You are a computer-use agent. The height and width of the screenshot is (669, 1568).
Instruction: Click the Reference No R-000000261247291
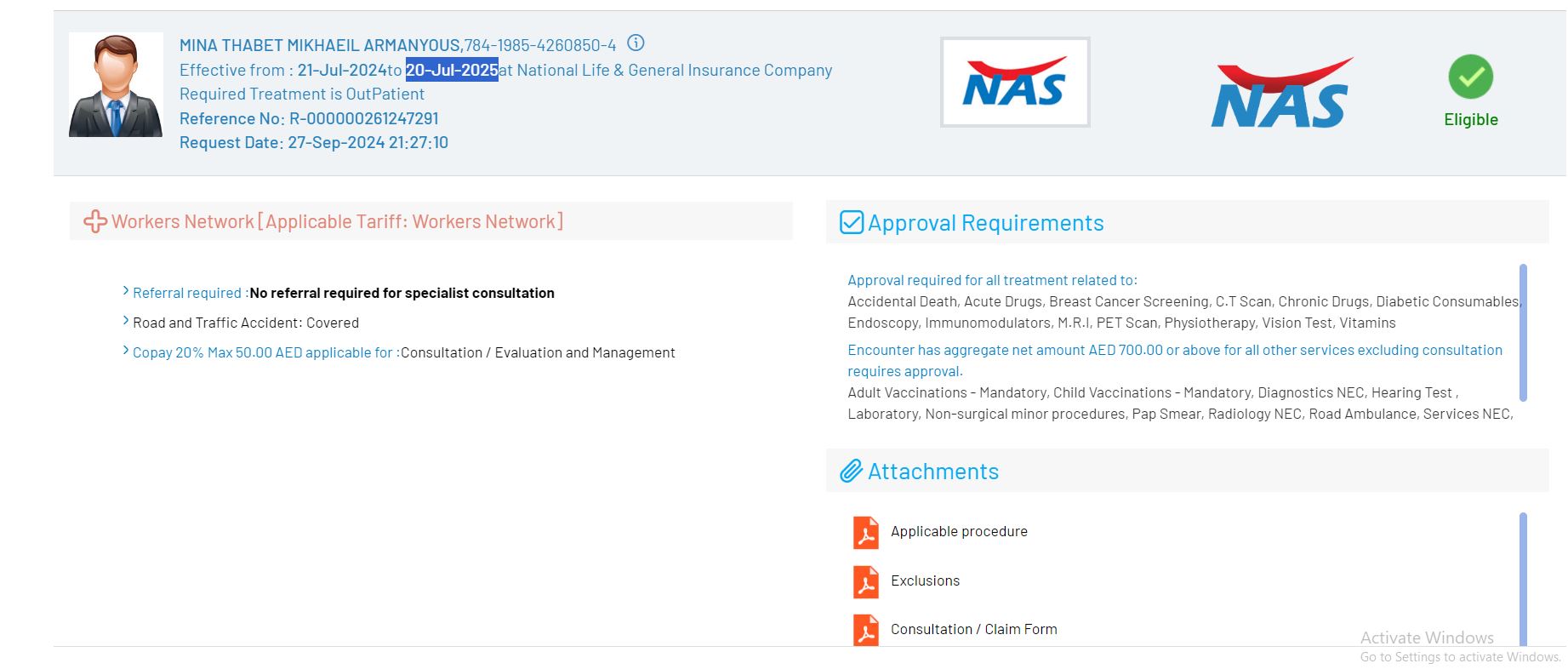[x=309, y=118]
